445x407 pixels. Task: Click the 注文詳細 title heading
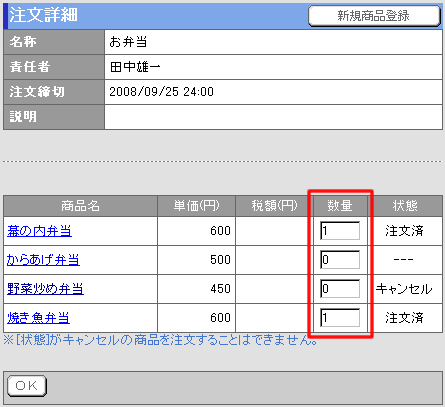click(x=43, y=15)
